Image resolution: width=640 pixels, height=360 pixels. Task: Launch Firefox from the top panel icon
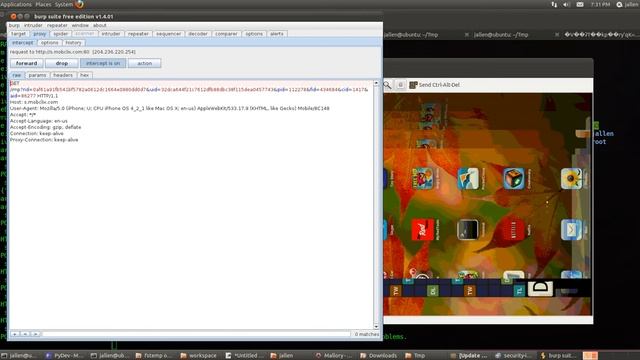[x=79, y=4]
